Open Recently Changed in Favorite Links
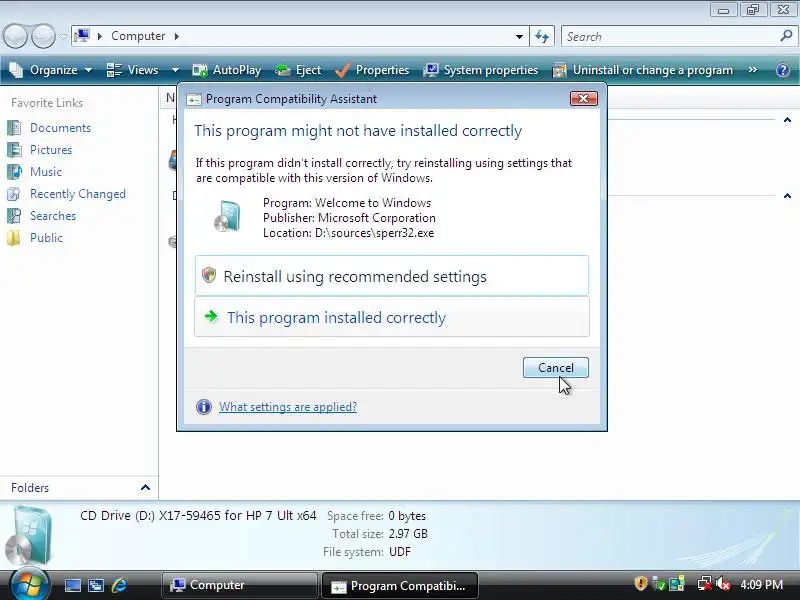This screenshot has width=800, height=600. pyautogui.click(x=78, y=194)
